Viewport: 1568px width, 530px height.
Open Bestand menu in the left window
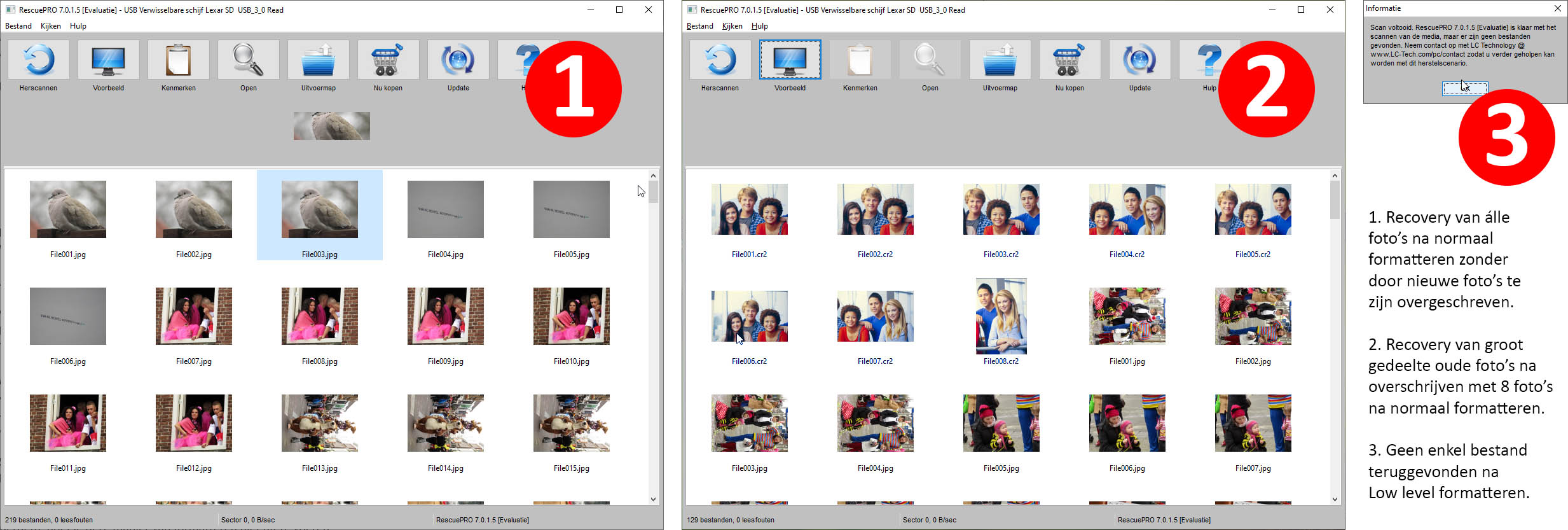[18, 26]
